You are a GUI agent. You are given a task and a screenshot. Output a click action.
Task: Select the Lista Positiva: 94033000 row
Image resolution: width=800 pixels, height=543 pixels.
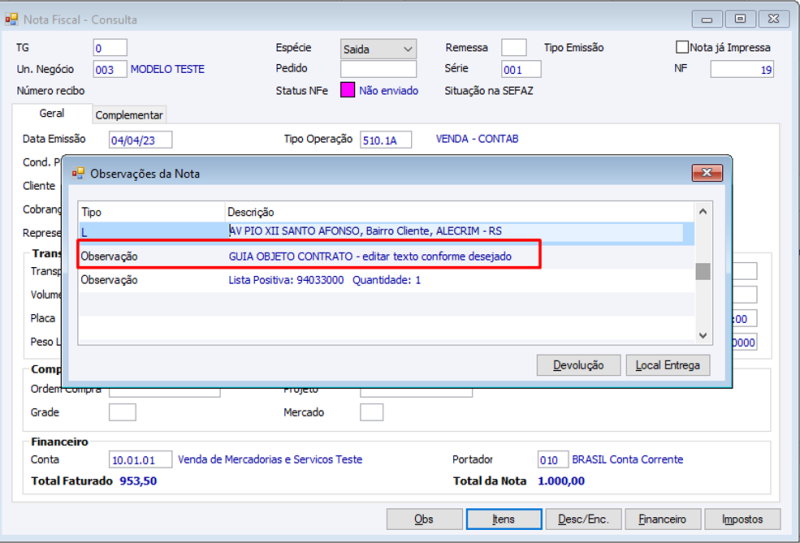(x=386, y=280)
